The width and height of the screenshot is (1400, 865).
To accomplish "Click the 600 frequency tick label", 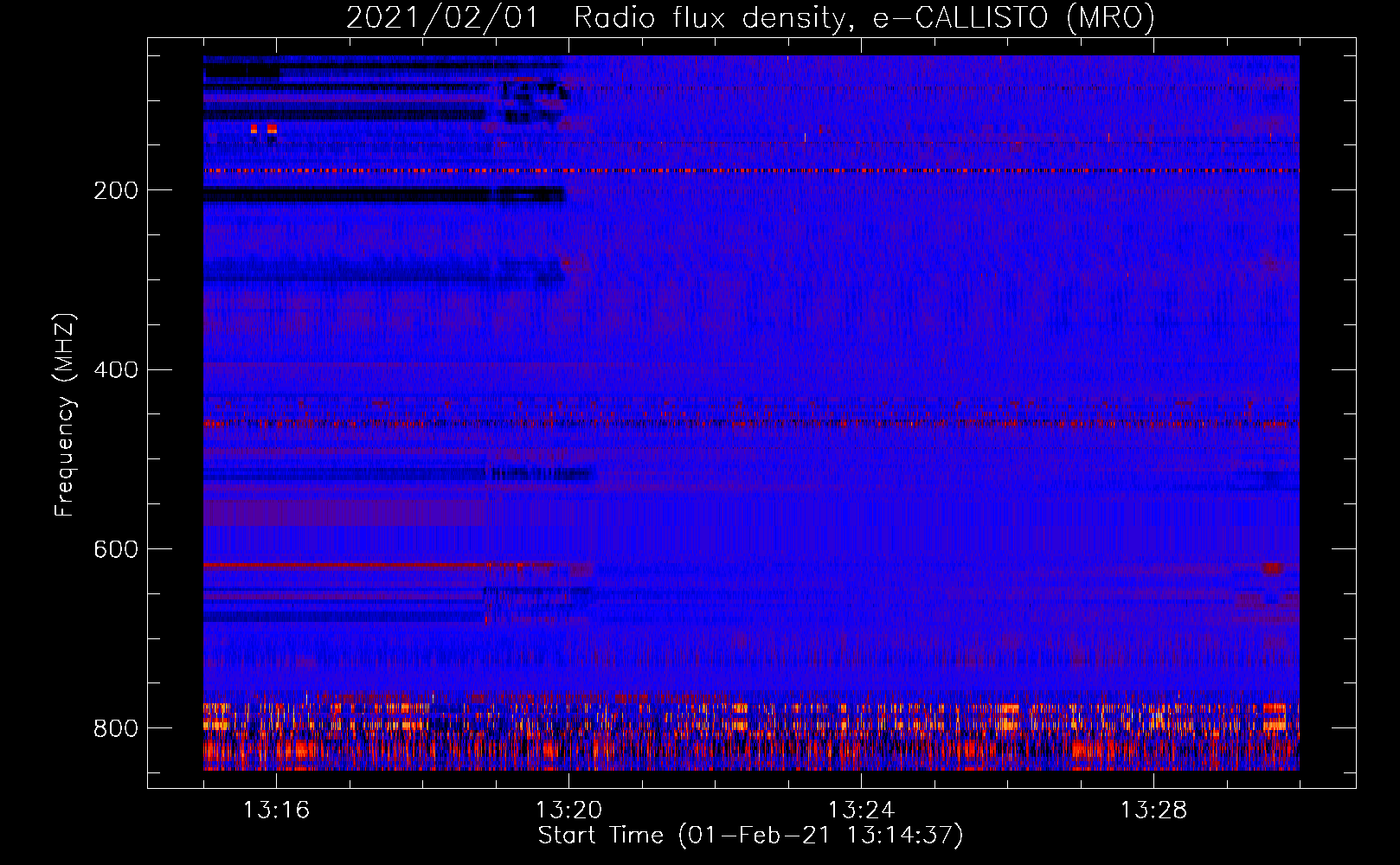I will click(116, 550).
